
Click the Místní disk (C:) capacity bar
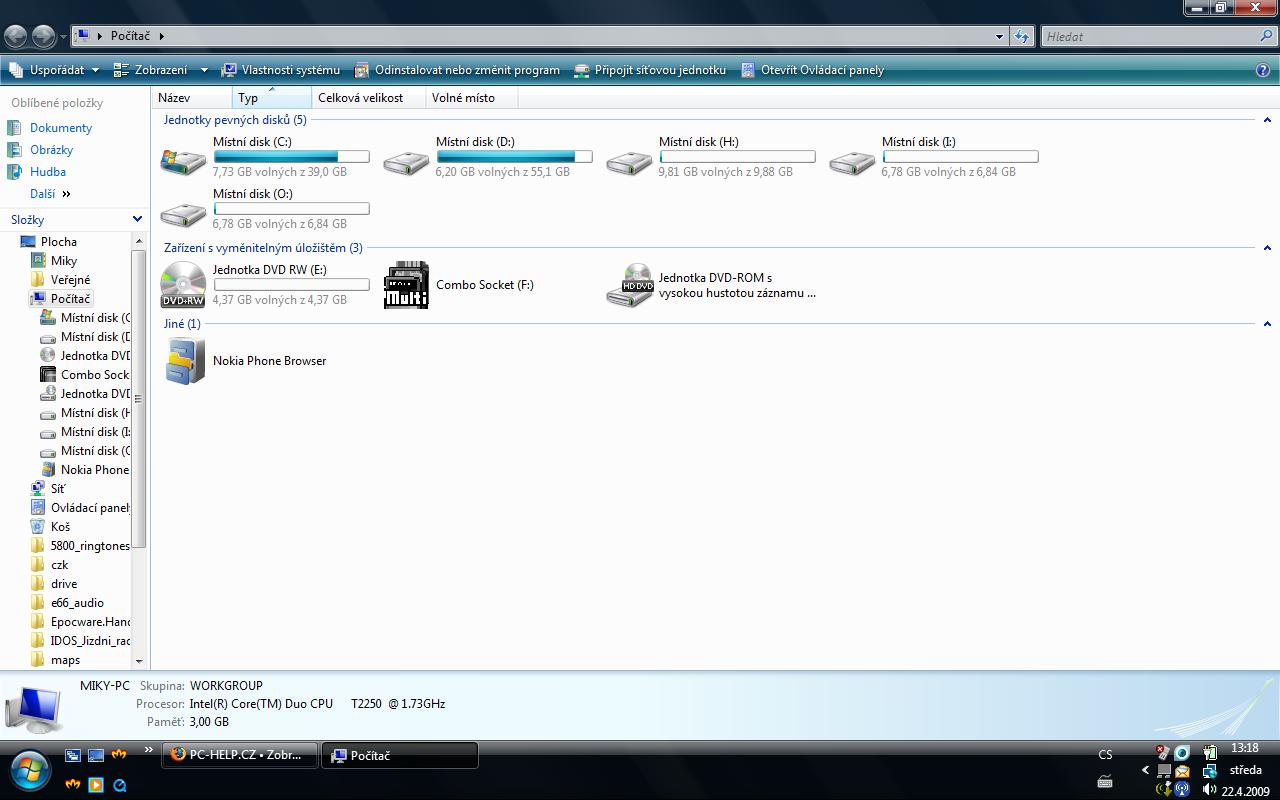(291, 157)
